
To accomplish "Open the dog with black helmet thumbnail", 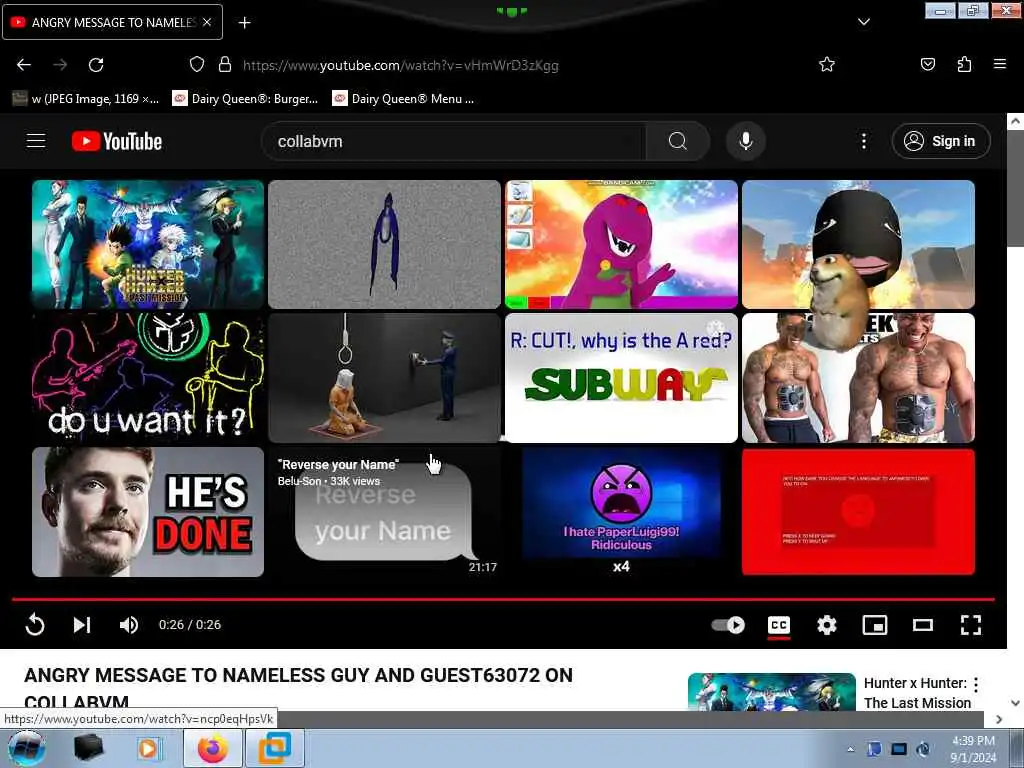I will (x=858, y=244).
